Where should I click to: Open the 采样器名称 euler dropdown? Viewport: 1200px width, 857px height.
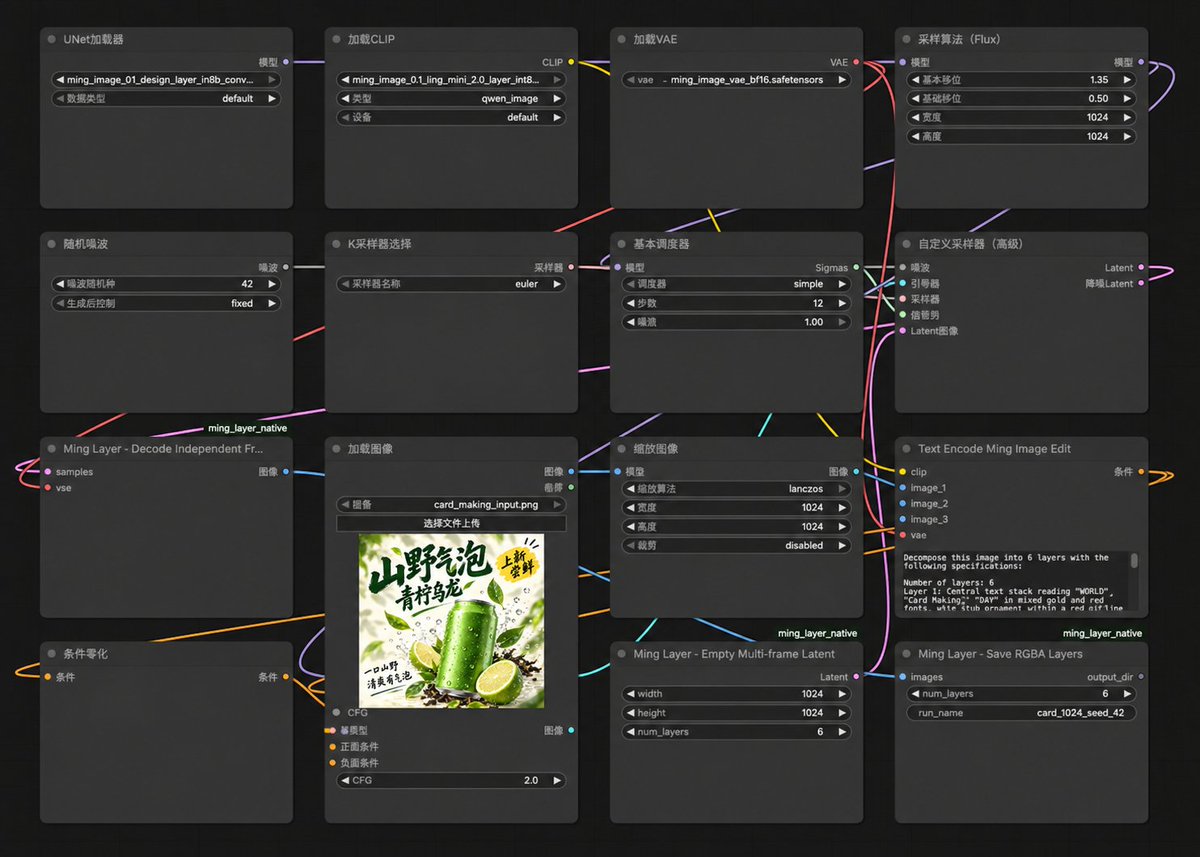pos(451,284)
